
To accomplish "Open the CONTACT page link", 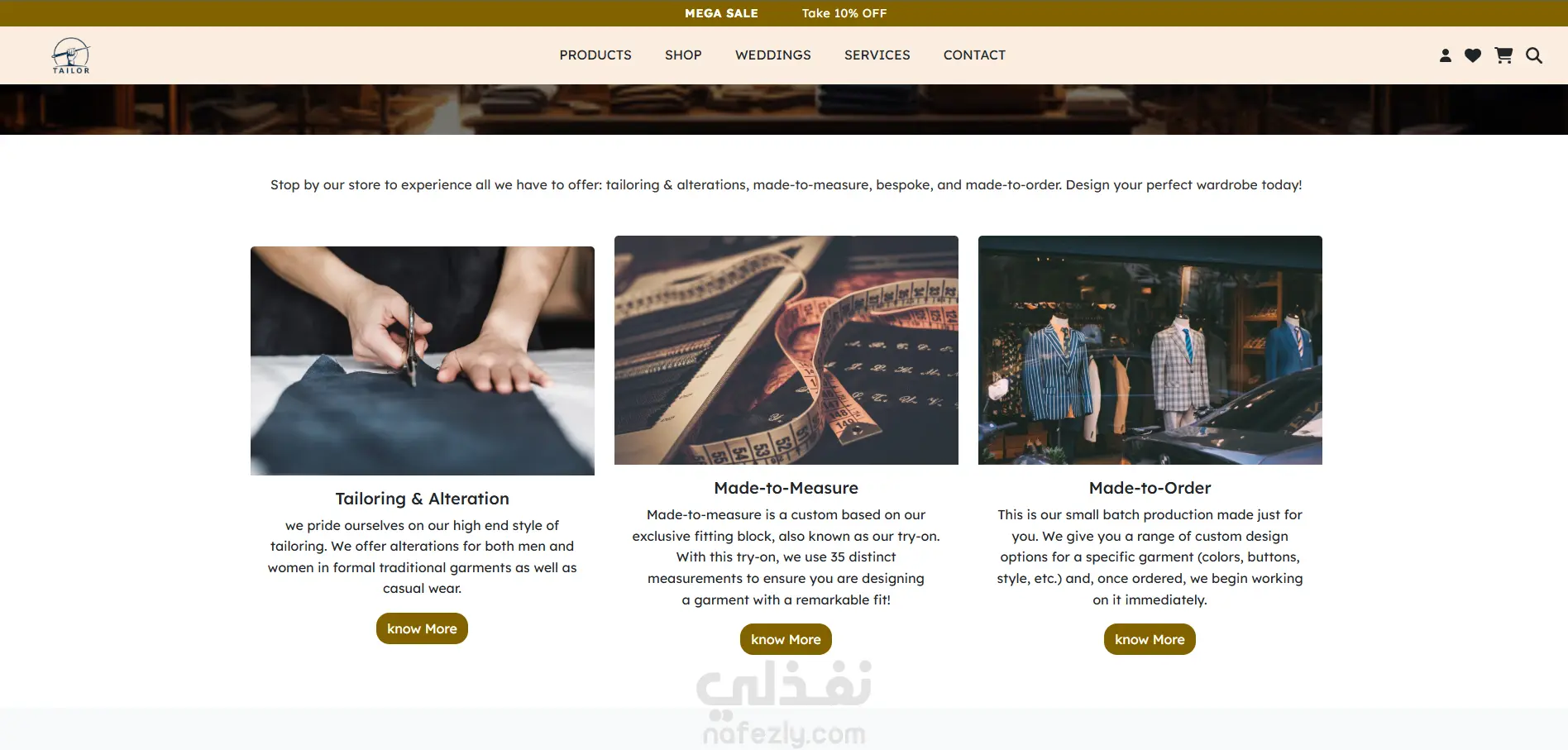I will tap(974, 55).
